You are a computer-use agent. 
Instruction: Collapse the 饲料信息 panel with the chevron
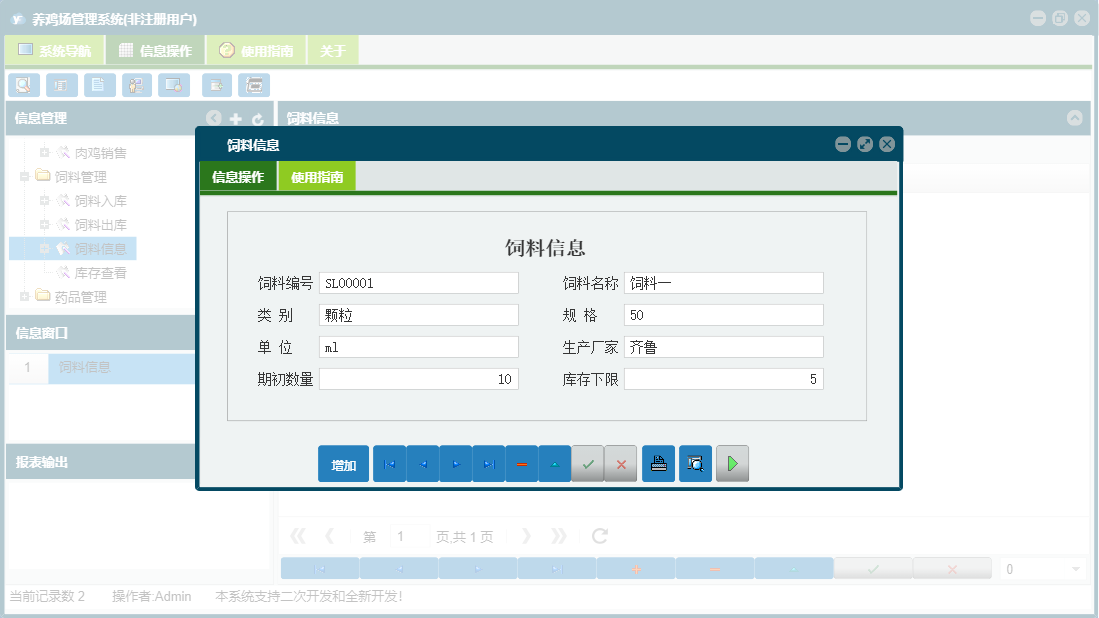pos(1075,118)
